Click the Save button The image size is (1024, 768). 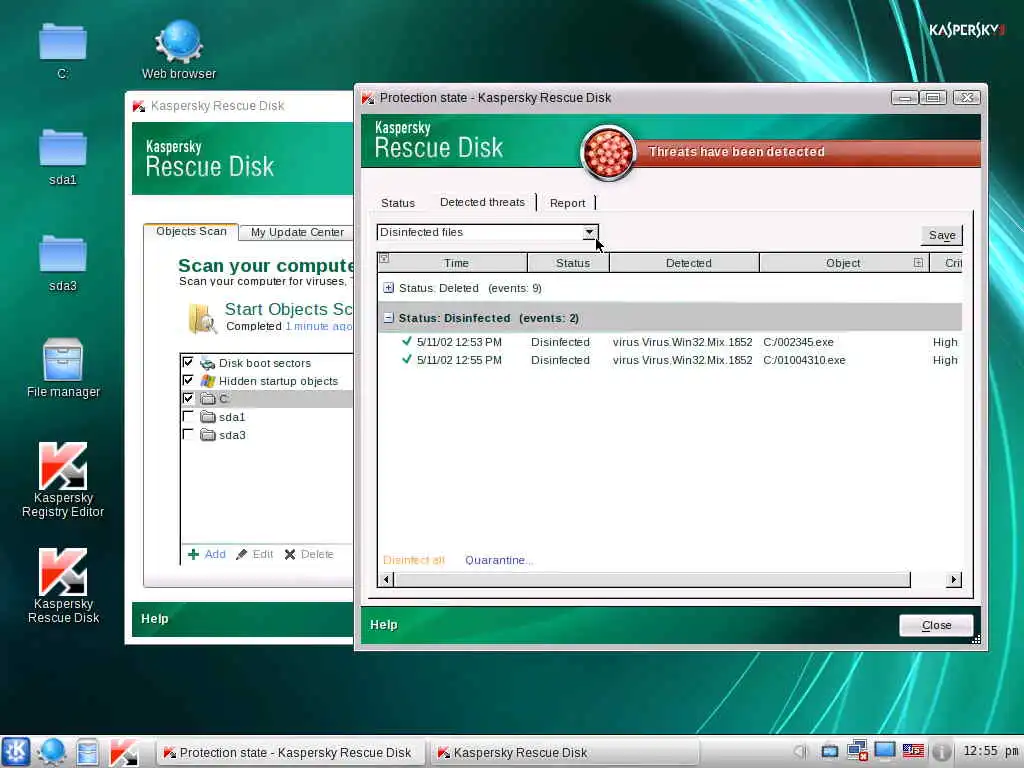point(942,235)
